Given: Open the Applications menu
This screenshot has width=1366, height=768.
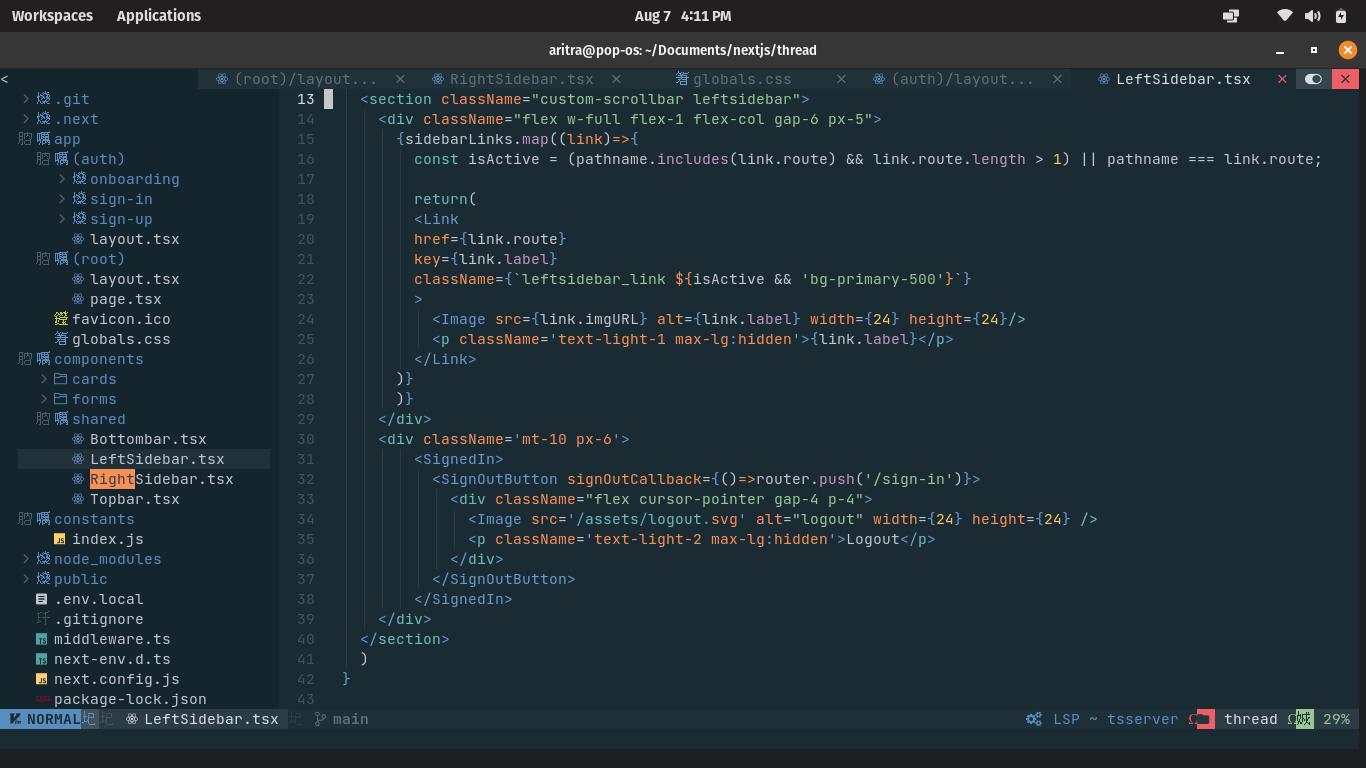Looking at the screenshot, I should tap(158, 15).
